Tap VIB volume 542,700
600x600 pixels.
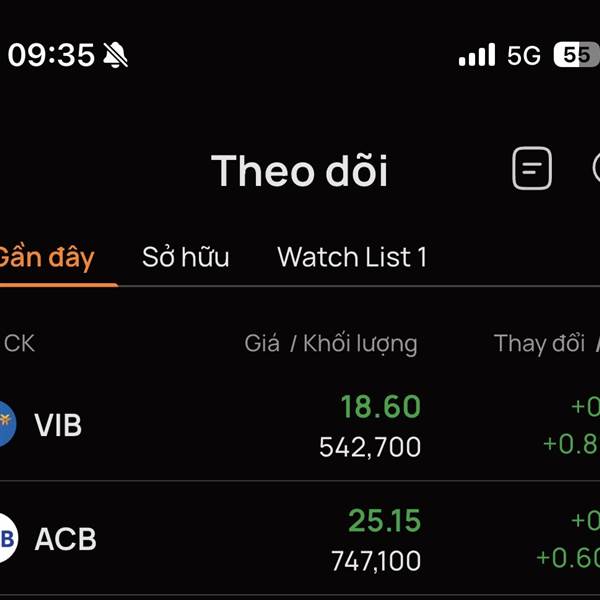[x=370, y=447]
